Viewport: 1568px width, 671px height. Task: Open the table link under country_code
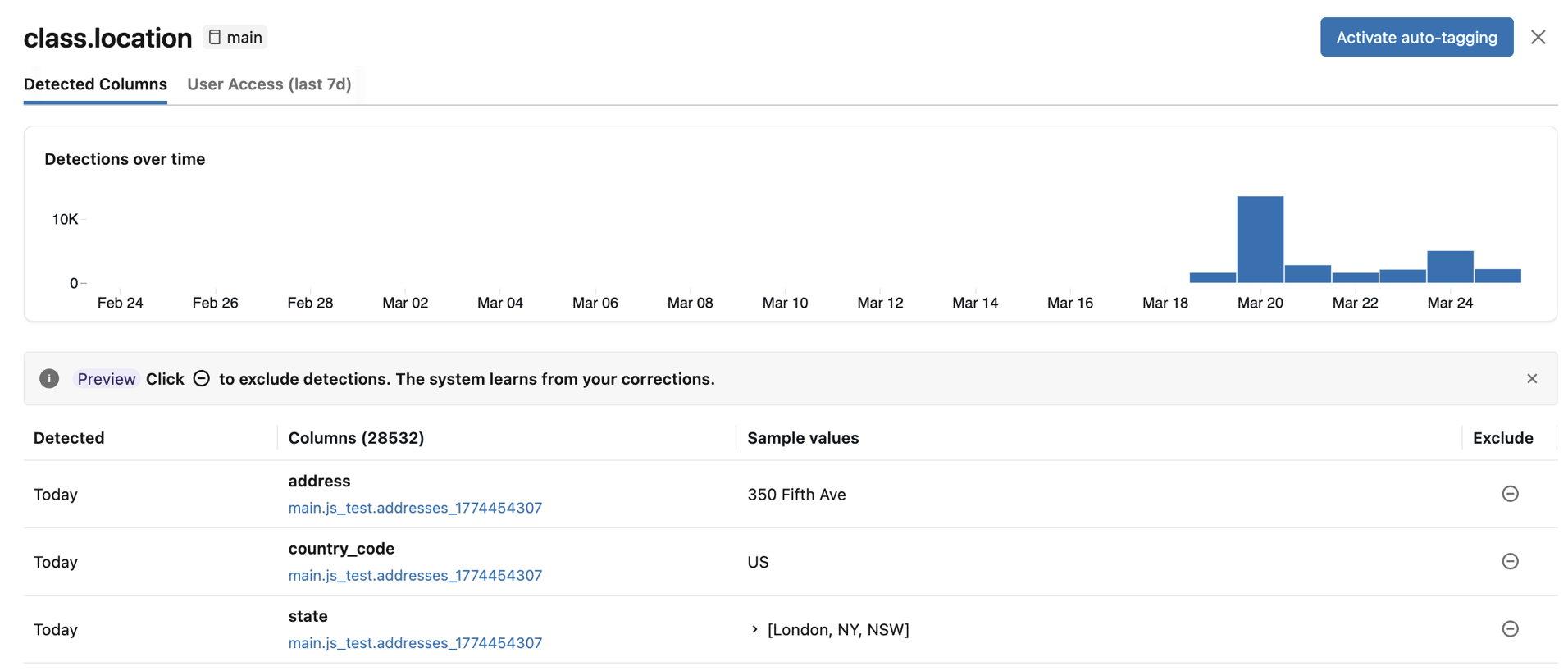tap(414, 575)
